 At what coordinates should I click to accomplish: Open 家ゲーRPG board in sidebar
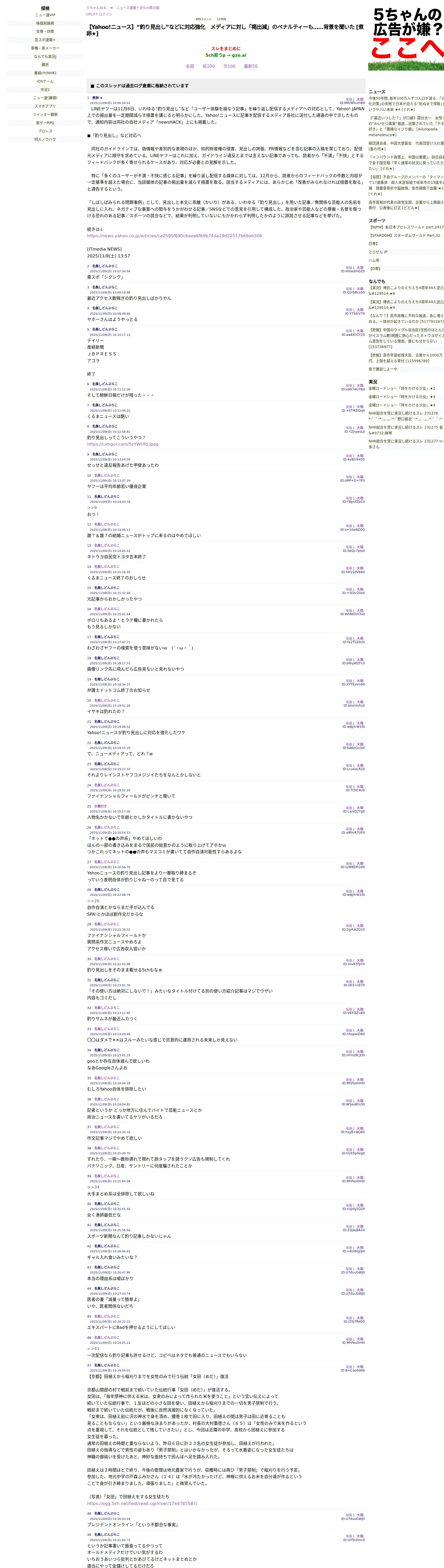pos(45,123)
